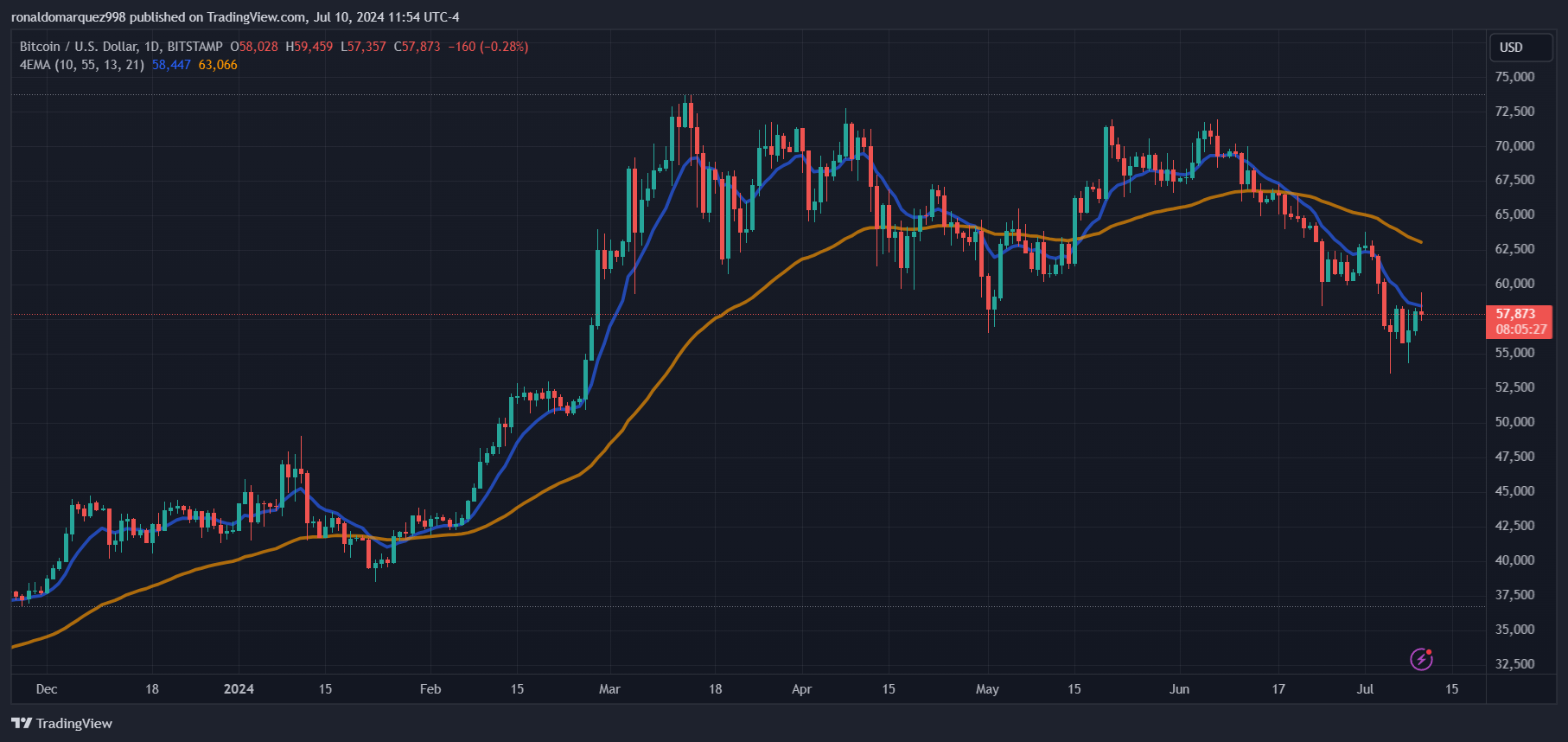
Task: Click the 60,000 price axis label
Action: click(1515, 284)
